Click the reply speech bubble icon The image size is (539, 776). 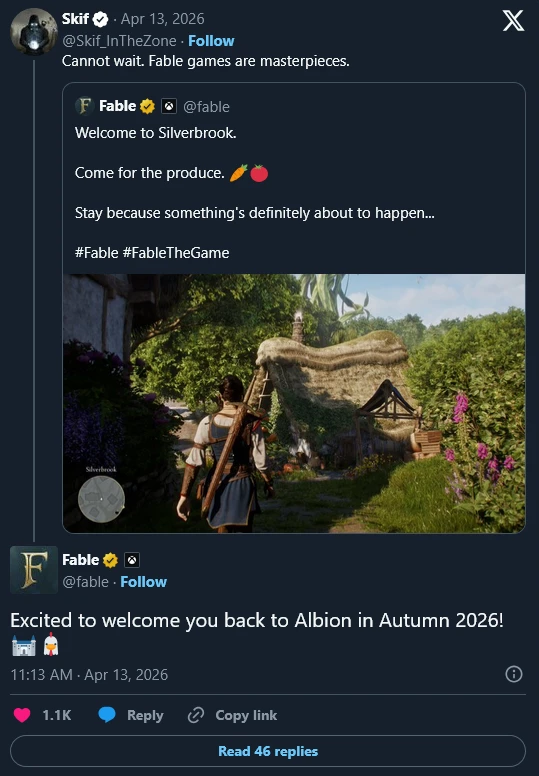(107, 715)
